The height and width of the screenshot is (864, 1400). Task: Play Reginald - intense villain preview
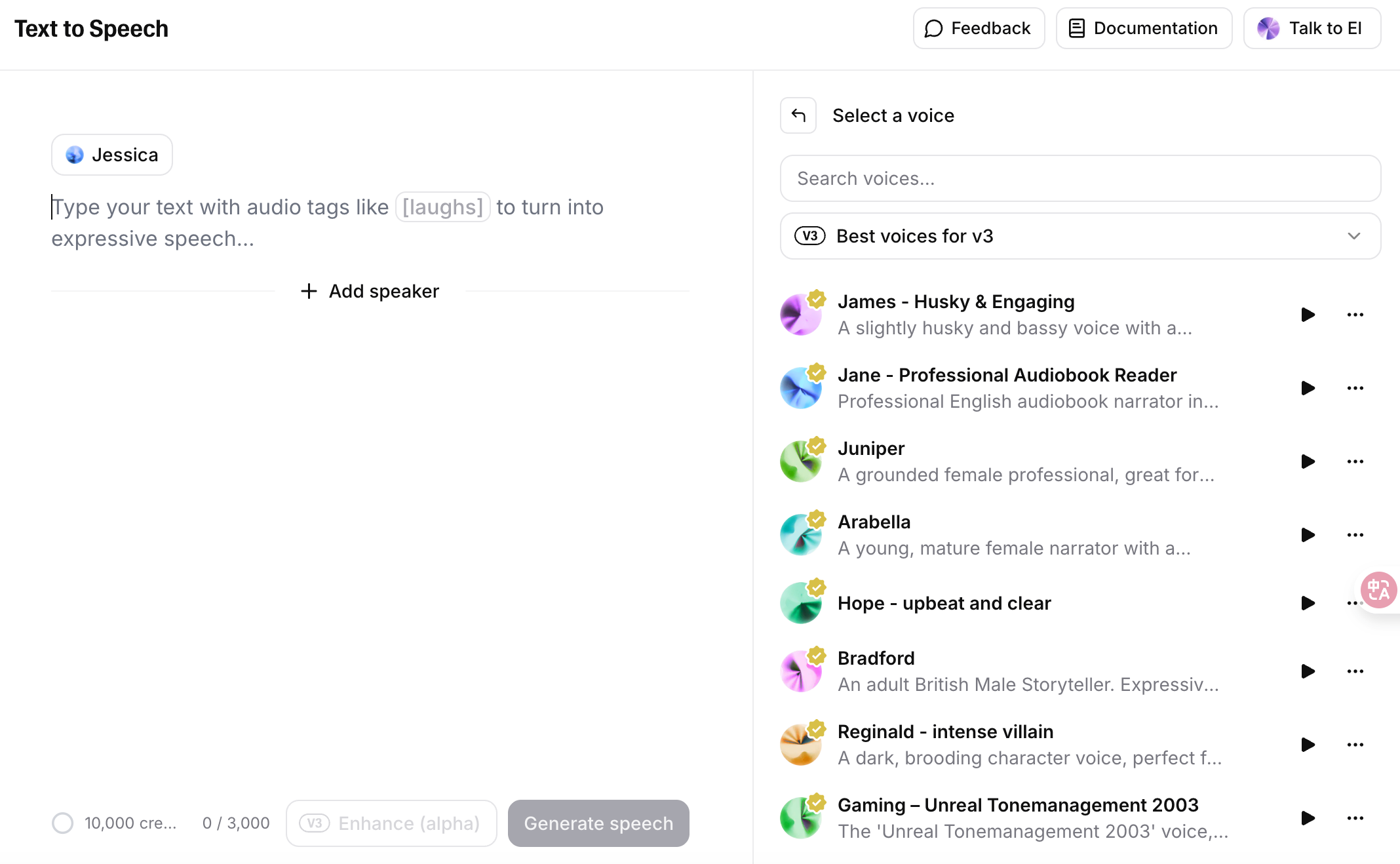(x=1308, y=745)
